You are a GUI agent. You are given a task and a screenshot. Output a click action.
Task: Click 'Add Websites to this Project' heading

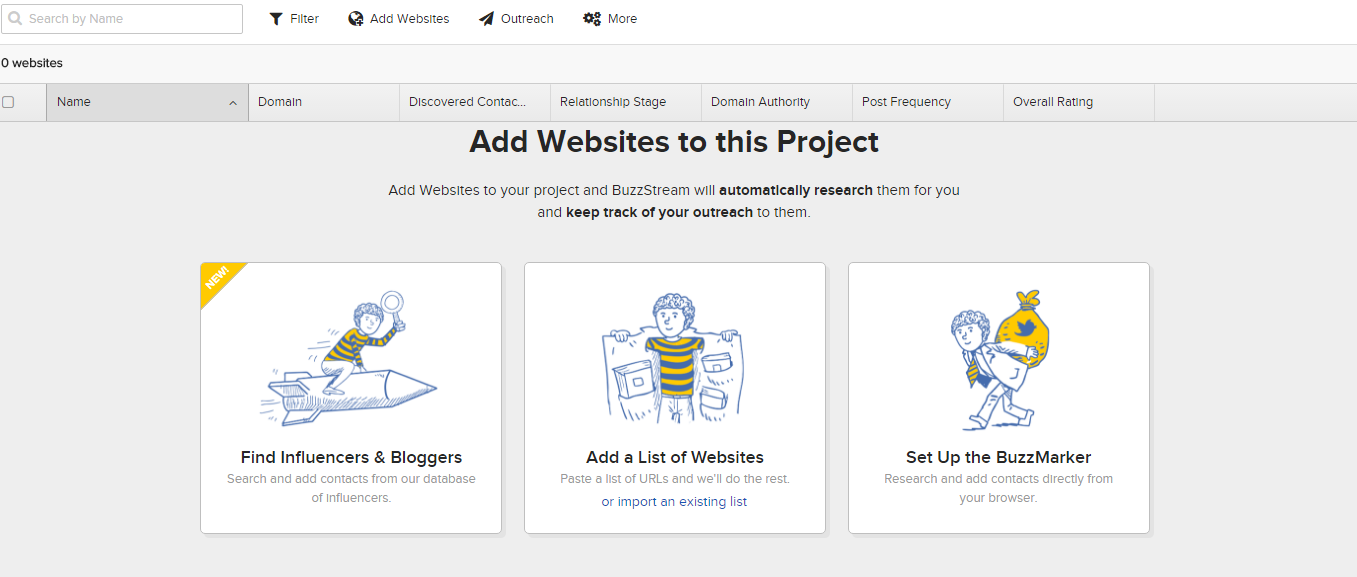(x=674, y=142)
